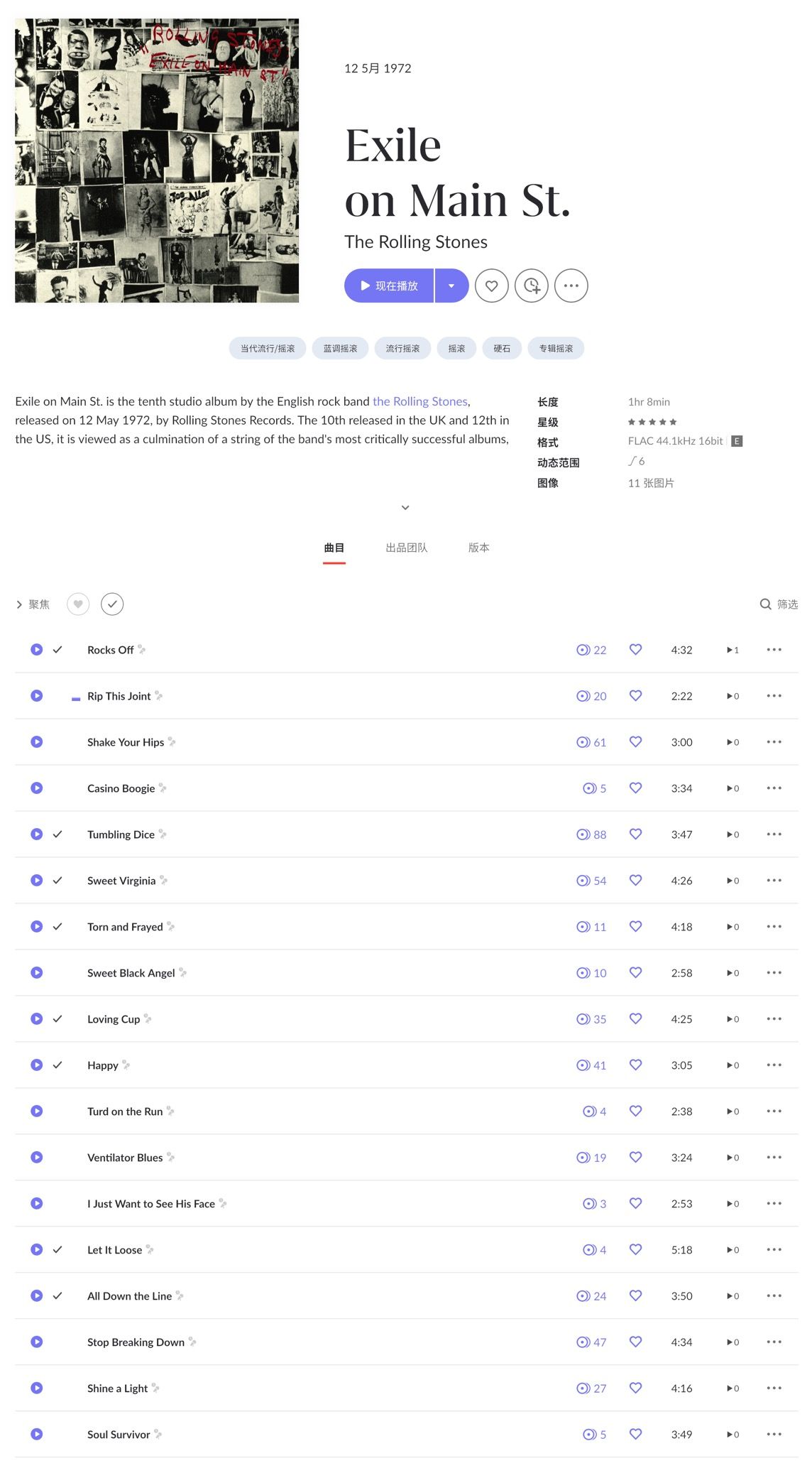The image size is (812, 1468).
Task: Open the play options dropdown arrow
Action: pyautogui.click(x=451, y=286)
